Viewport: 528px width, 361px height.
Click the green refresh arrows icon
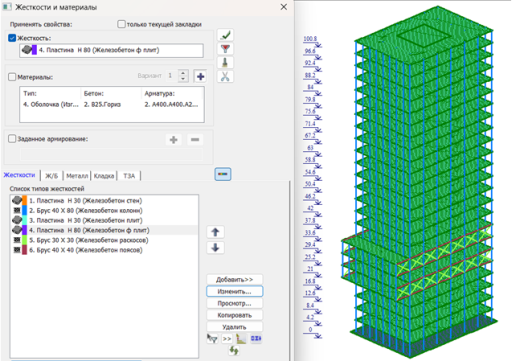234,350
